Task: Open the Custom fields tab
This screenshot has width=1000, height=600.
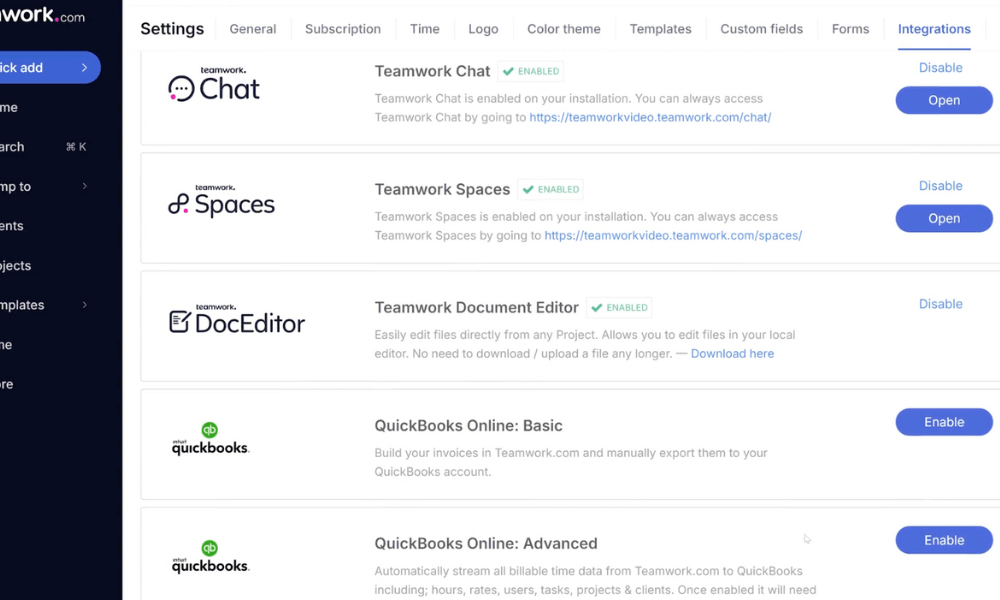Action: (x=761, y=29)
